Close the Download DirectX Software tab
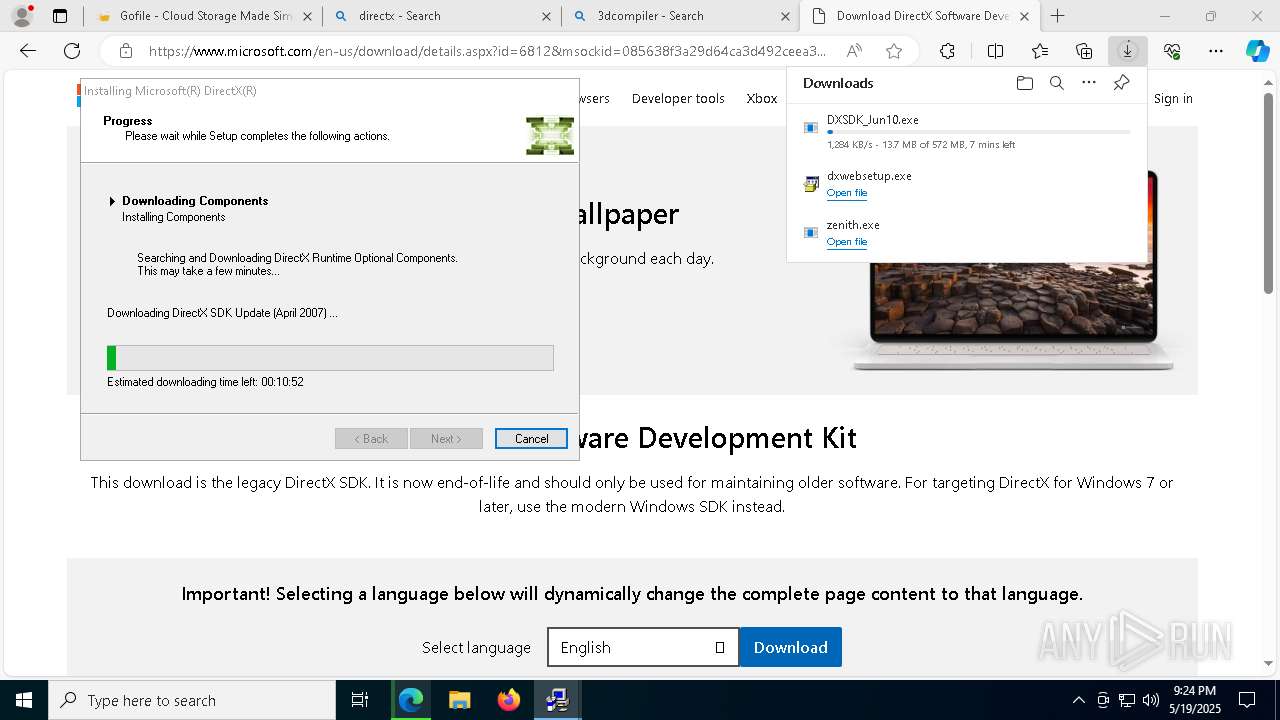This screenshot has height=720, width=1280. pos(1023,16)
